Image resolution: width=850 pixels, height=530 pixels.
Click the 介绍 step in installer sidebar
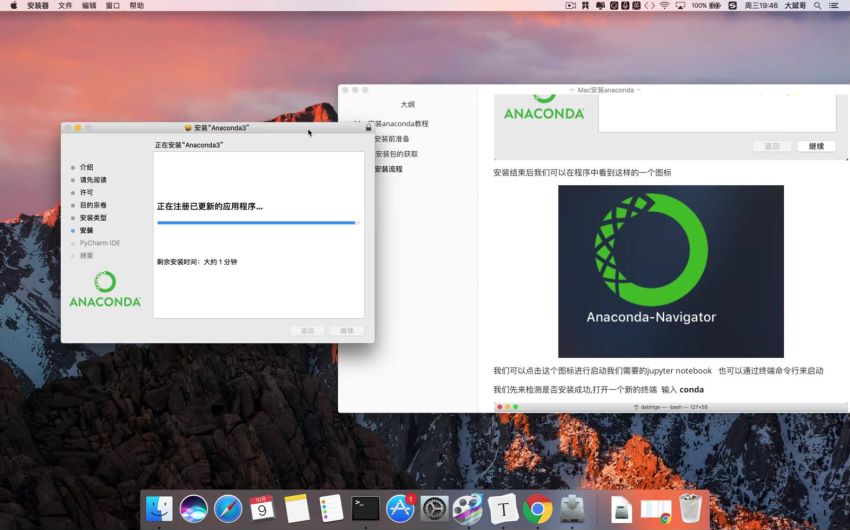point(86,167)
